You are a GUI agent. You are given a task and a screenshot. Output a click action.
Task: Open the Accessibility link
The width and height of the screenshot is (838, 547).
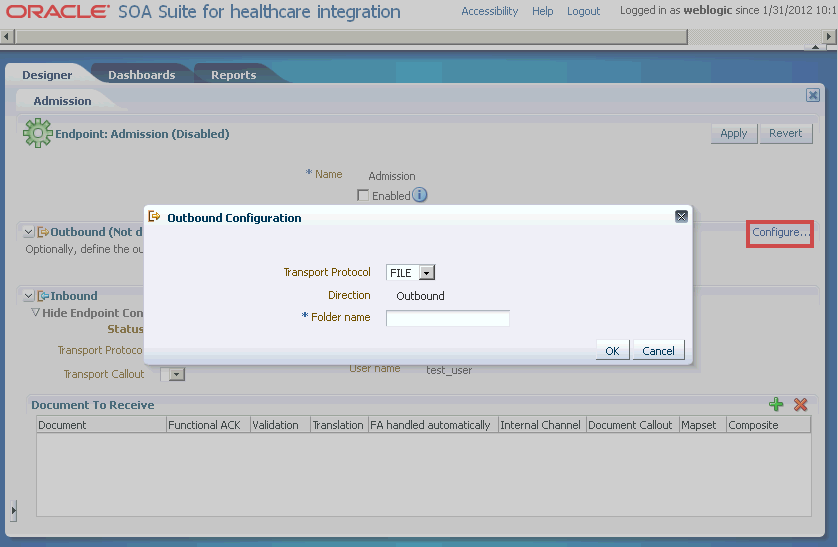tap(490, 11)
